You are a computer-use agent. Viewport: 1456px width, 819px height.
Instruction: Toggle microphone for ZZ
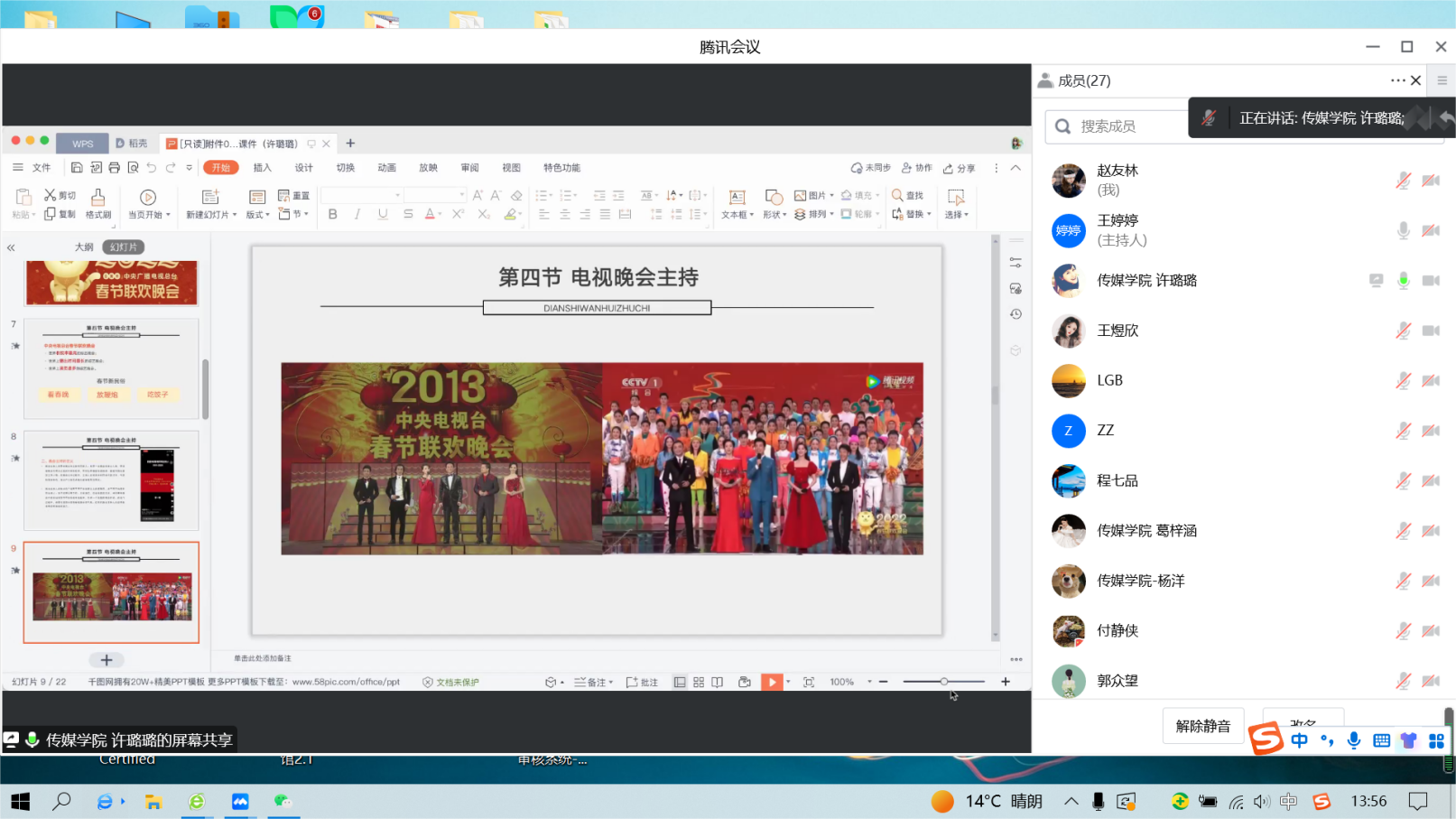coord(1404,431)
